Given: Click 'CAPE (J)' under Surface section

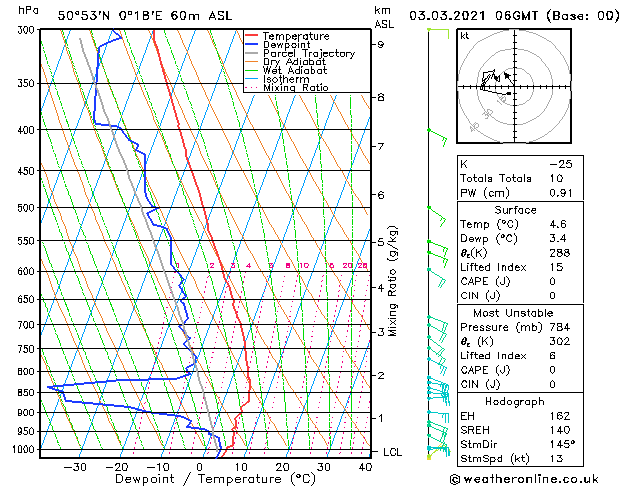Looking at the screenshot, I should coord(485,281).
